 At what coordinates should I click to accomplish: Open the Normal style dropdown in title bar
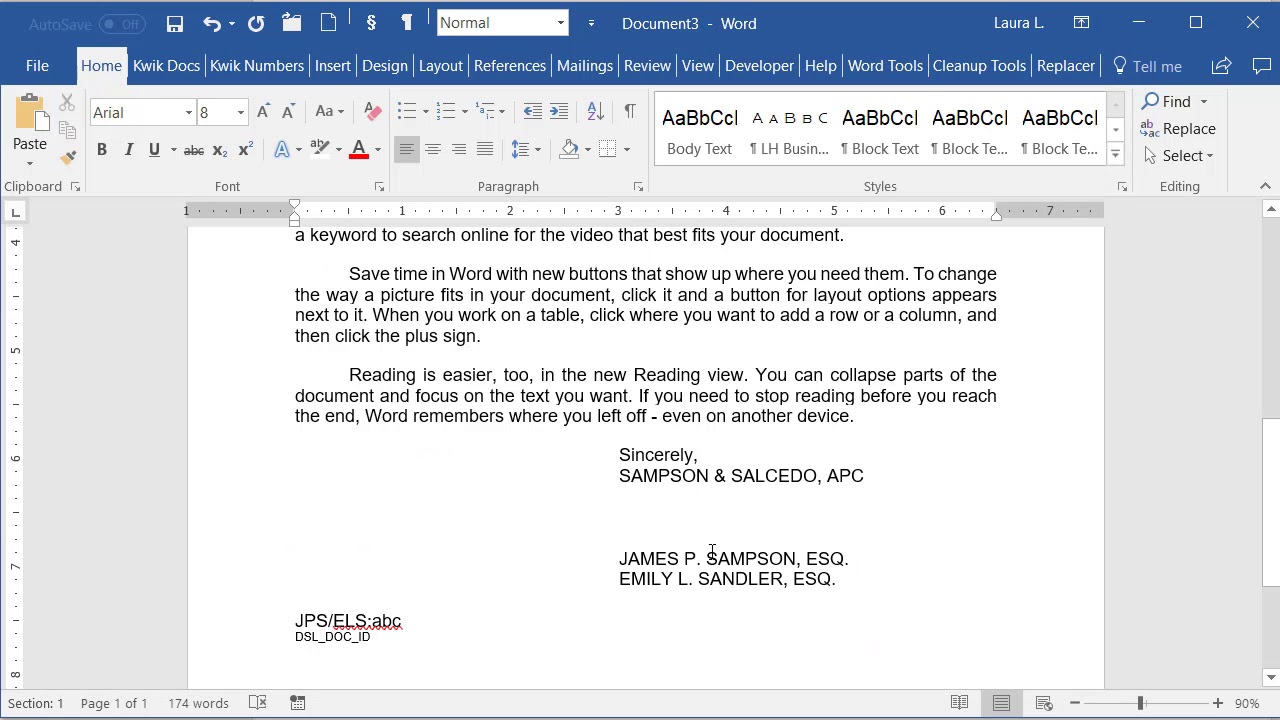pyautogui.click(x=560, y=23)
